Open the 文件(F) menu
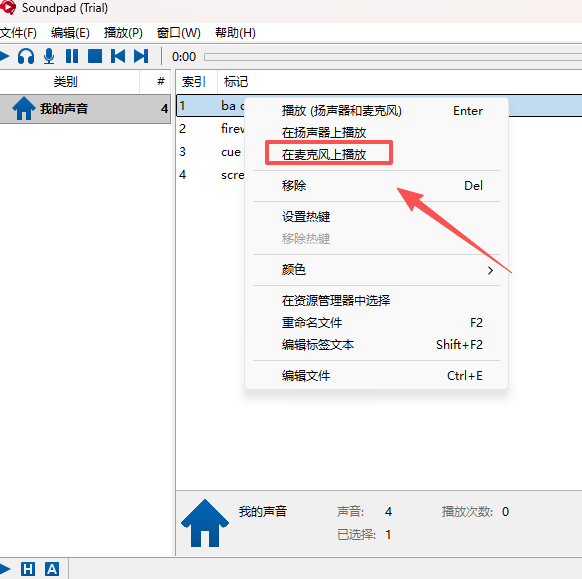The height and width of the screenshot is (579, 582). tap(19, 33)
